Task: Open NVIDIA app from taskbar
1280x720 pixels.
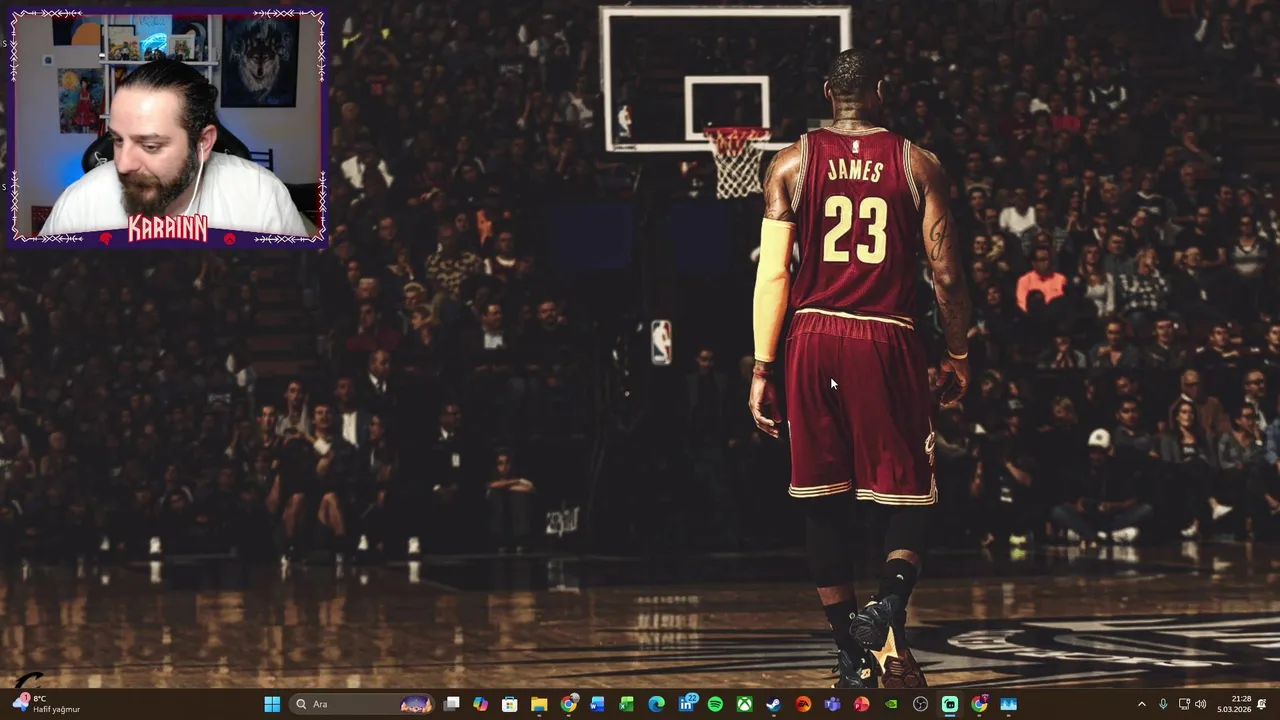Action: (891, 704)
